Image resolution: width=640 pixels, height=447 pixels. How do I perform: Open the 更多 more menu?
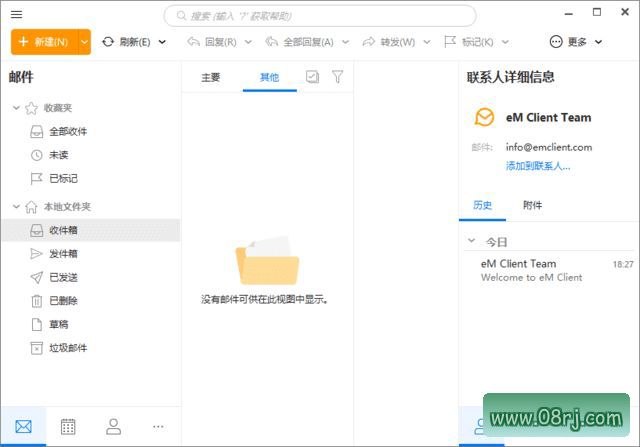pos(576,42)
